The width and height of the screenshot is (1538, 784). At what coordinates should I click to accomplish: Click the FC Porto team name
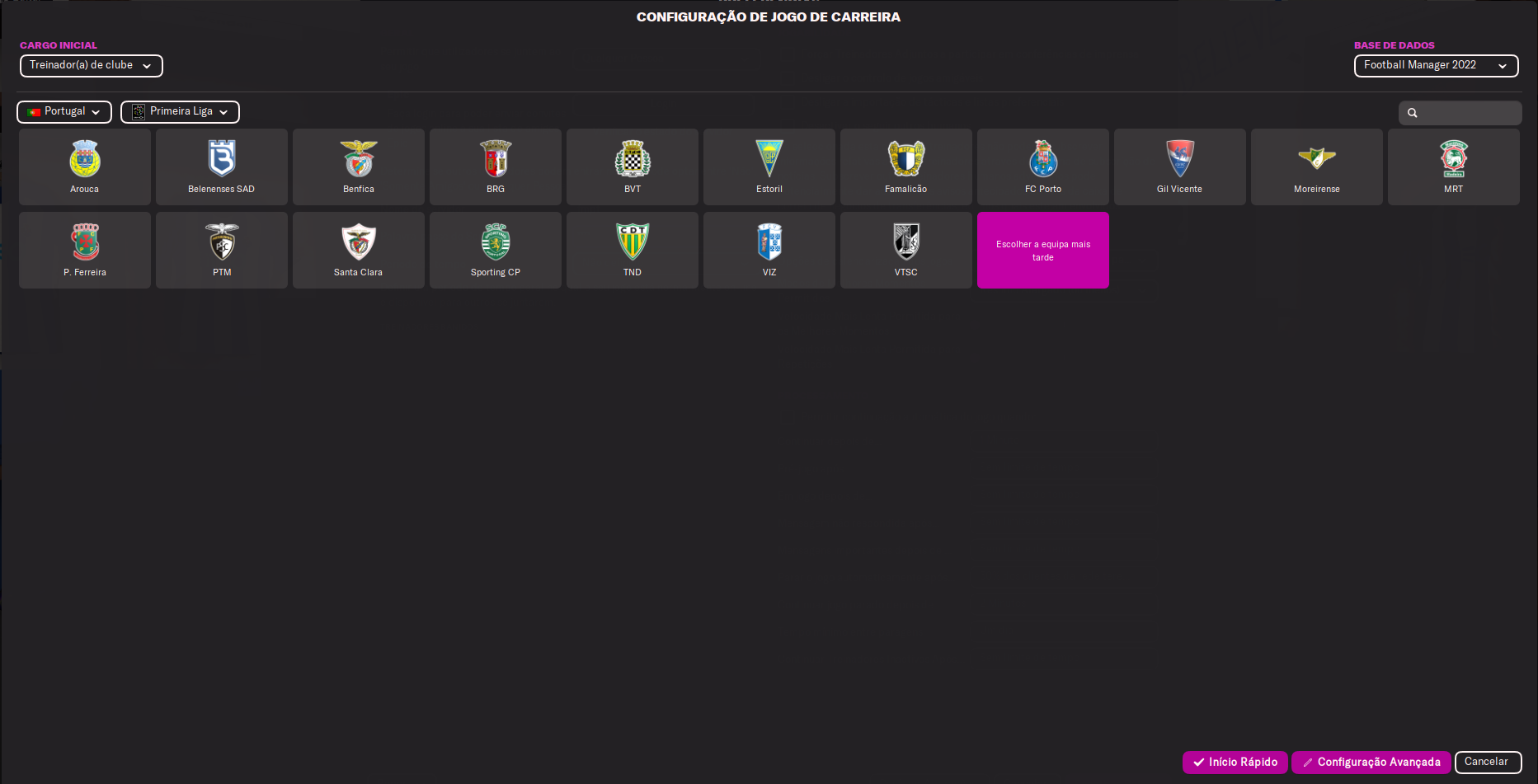tap(1043, 190)
